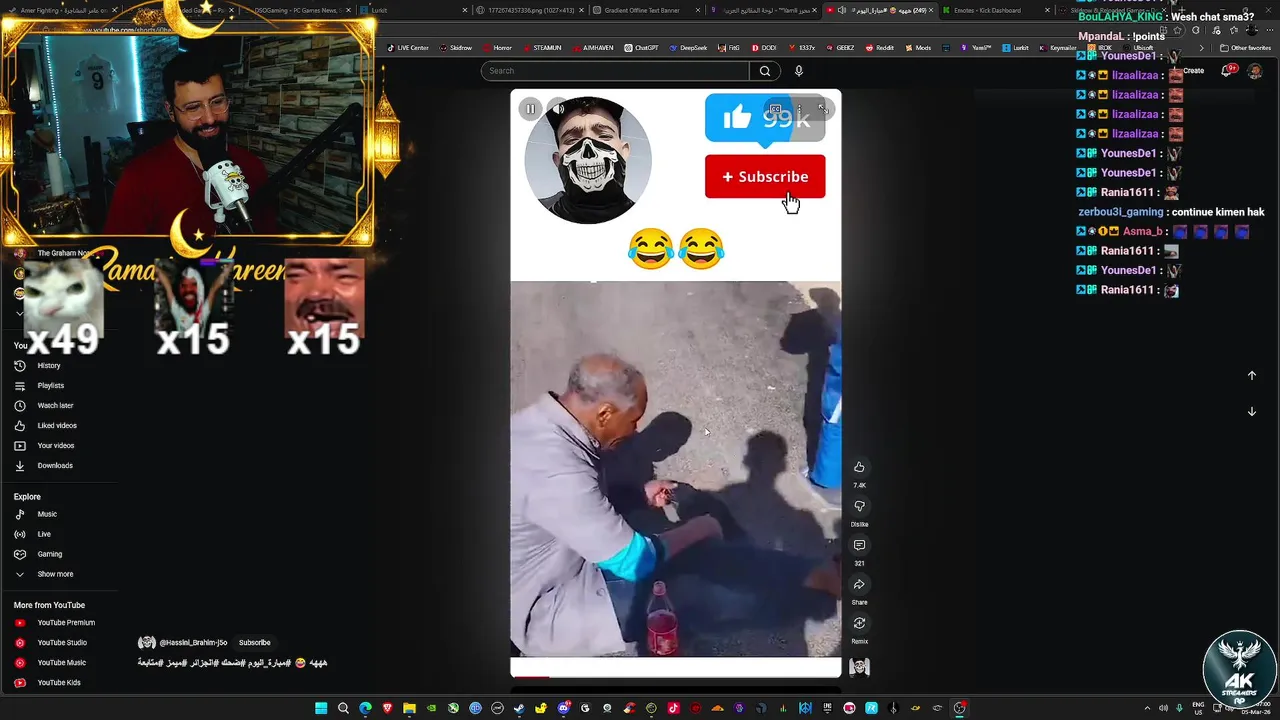Go to the previous Short with the up arrow
1280x720 pixels.
[1251, 376]
